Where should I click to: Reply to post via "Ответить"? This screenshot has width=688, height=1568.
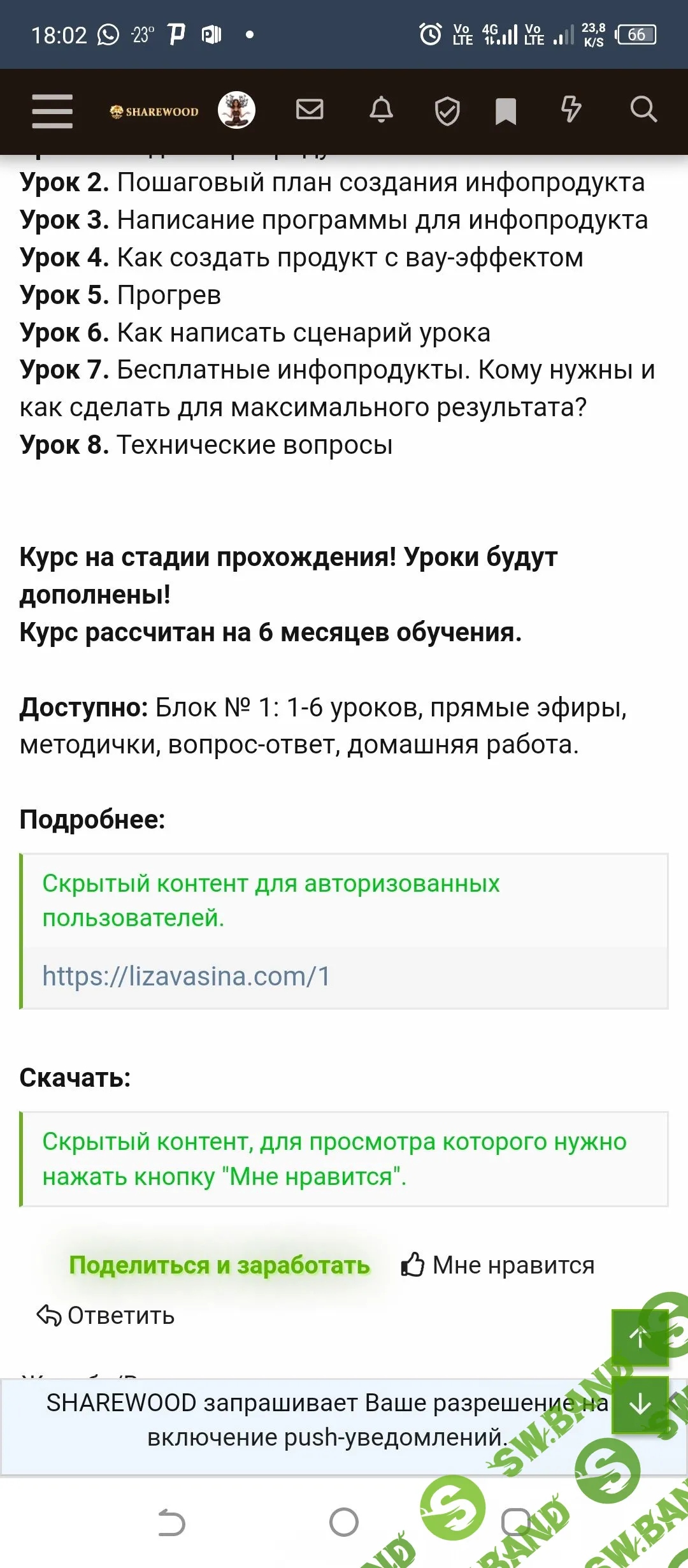point(106,1316)
